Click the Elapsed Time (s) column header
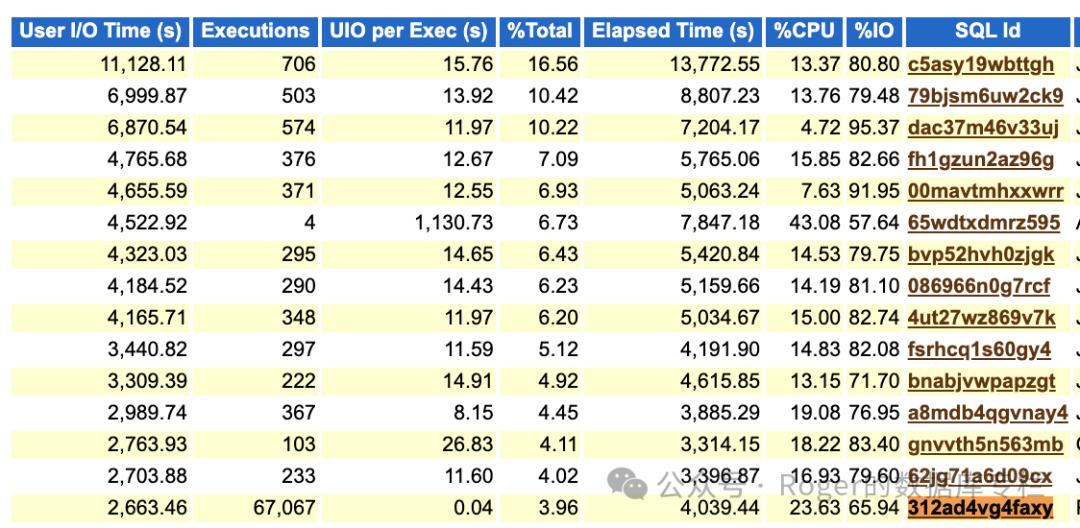 click(673, 31)
